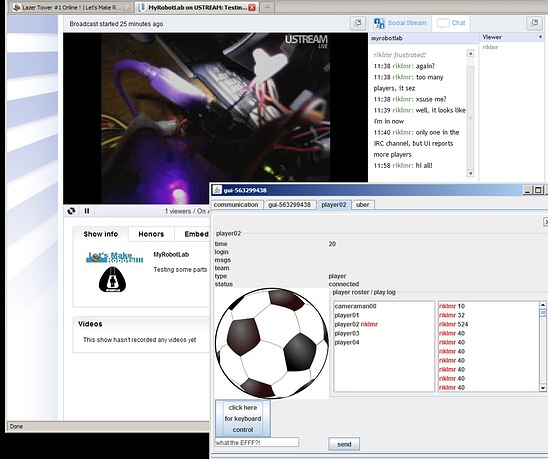Pop out the video with the icon above it
The height and width of the screenshot is (459, 548).
point(358,23)
